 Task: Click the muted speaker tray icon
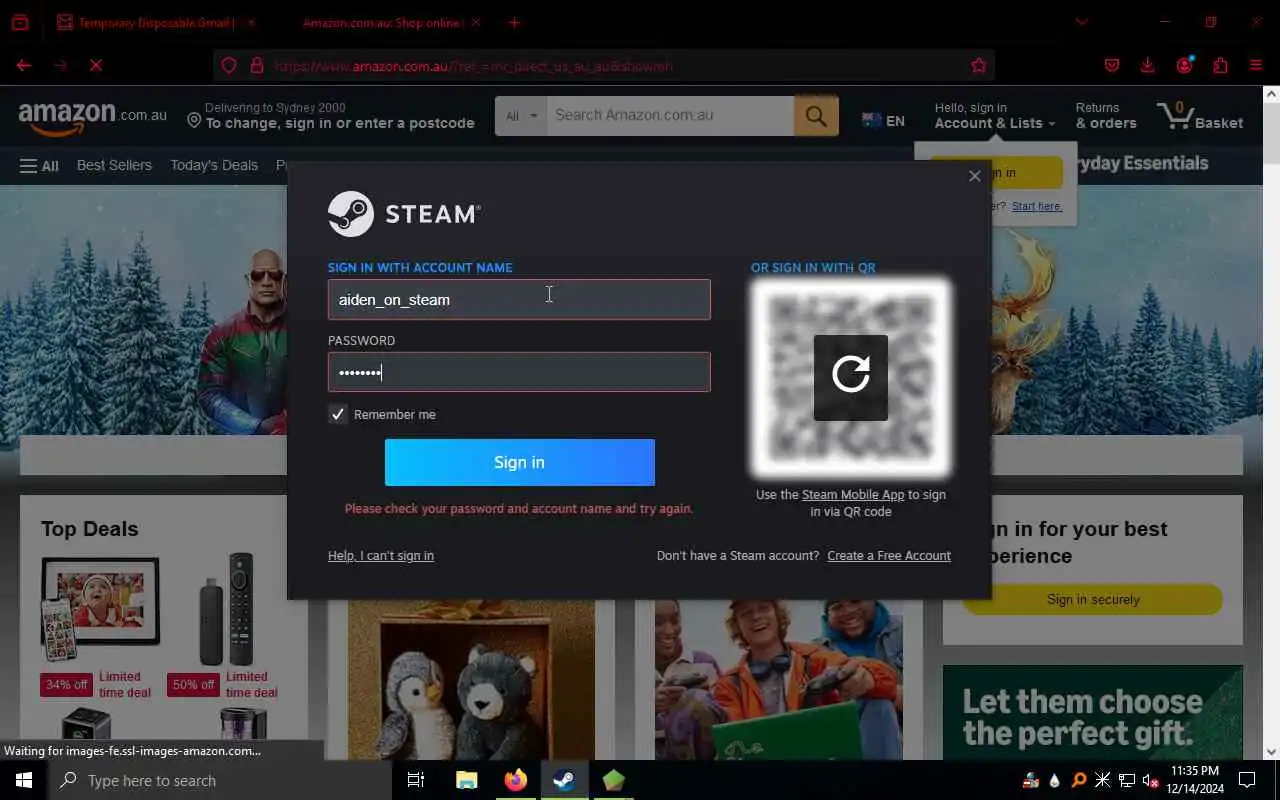[x=1150, y=781]
